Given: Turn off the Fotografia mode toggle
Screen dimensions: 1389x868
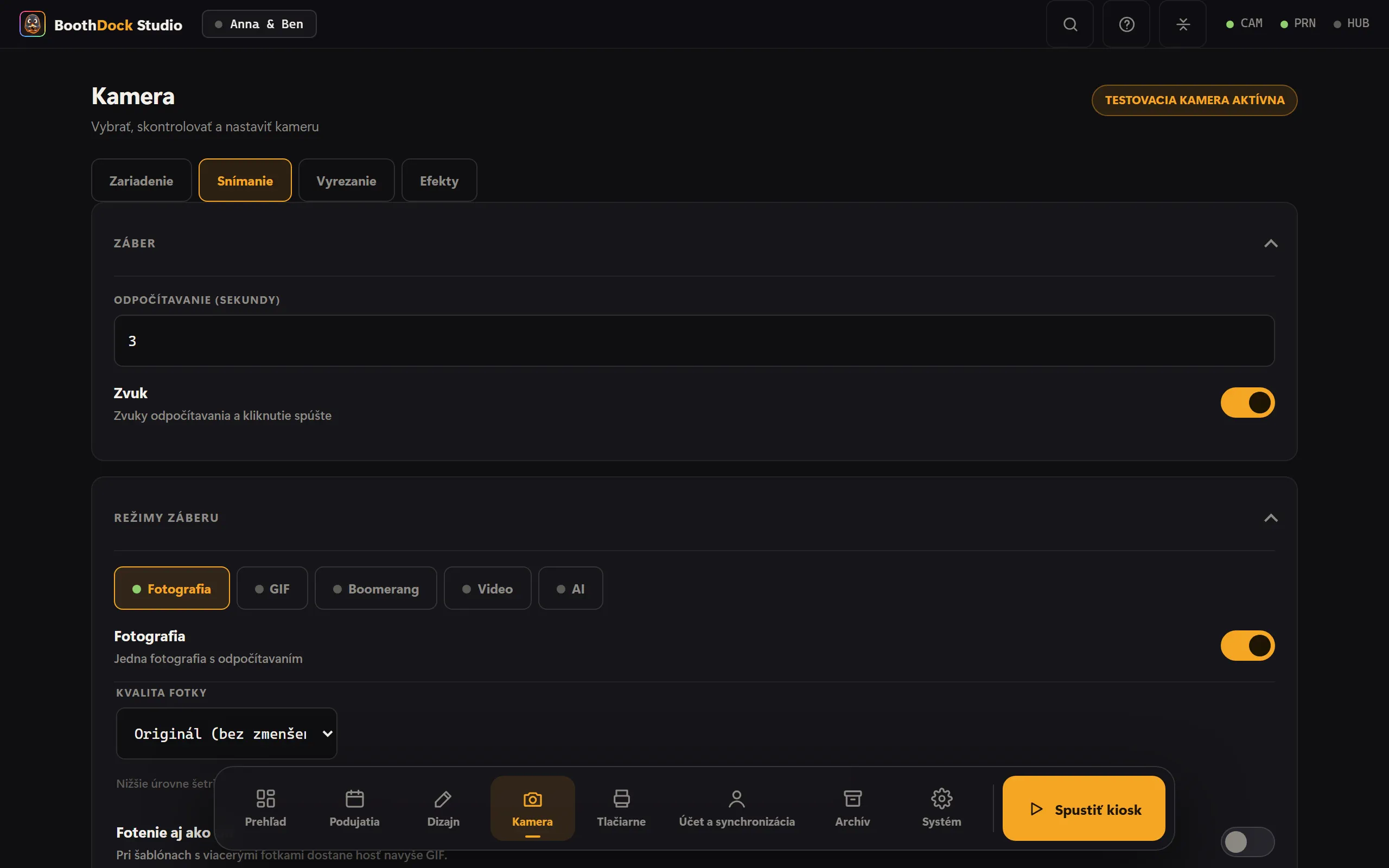Looking at the screenshot, I should click(1247, 645).
